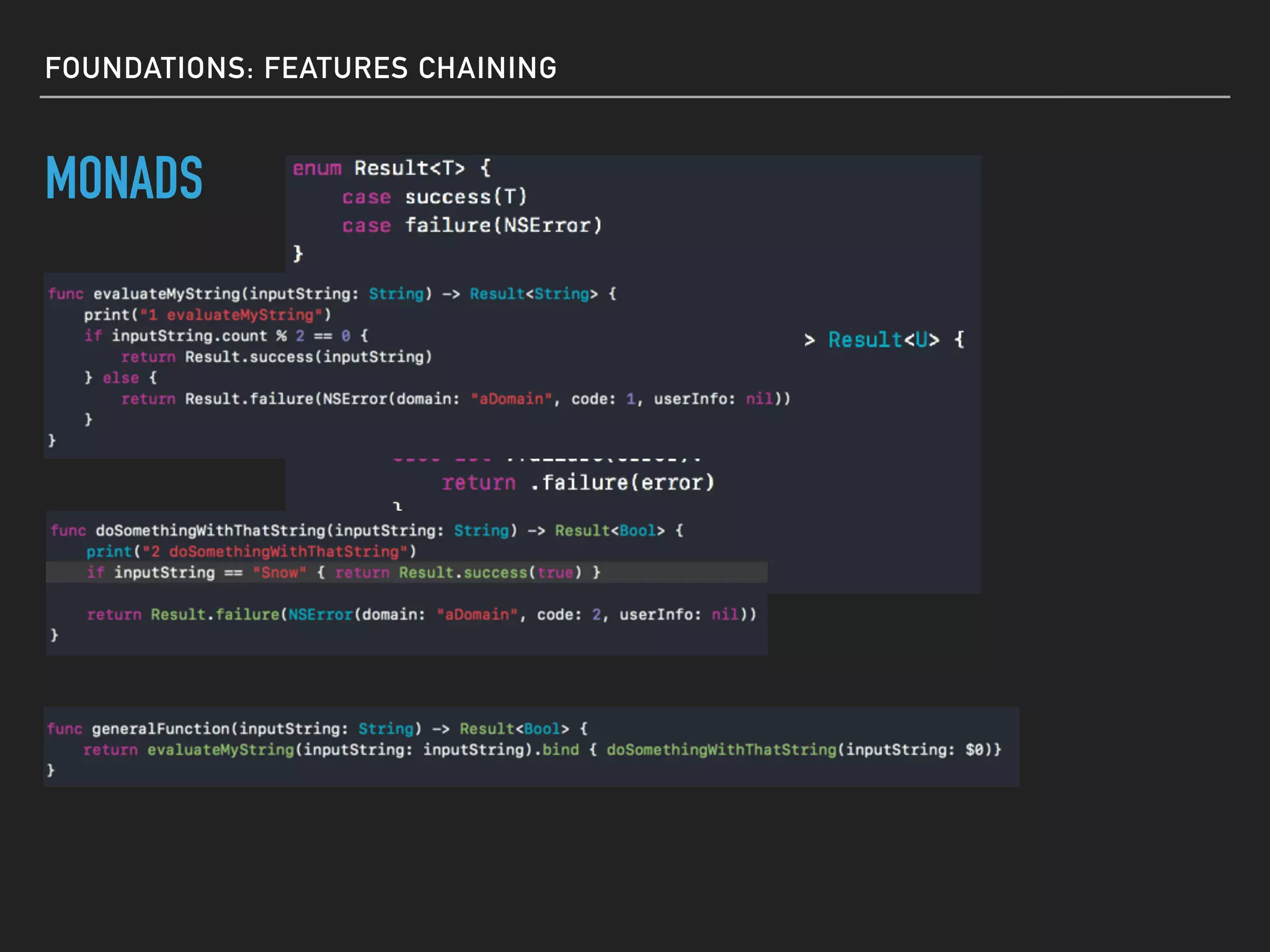Click the slide title Foundations: Features Chaining
Image resolution: width=1270 pixels, height=952 pixels.
[301, 68]
